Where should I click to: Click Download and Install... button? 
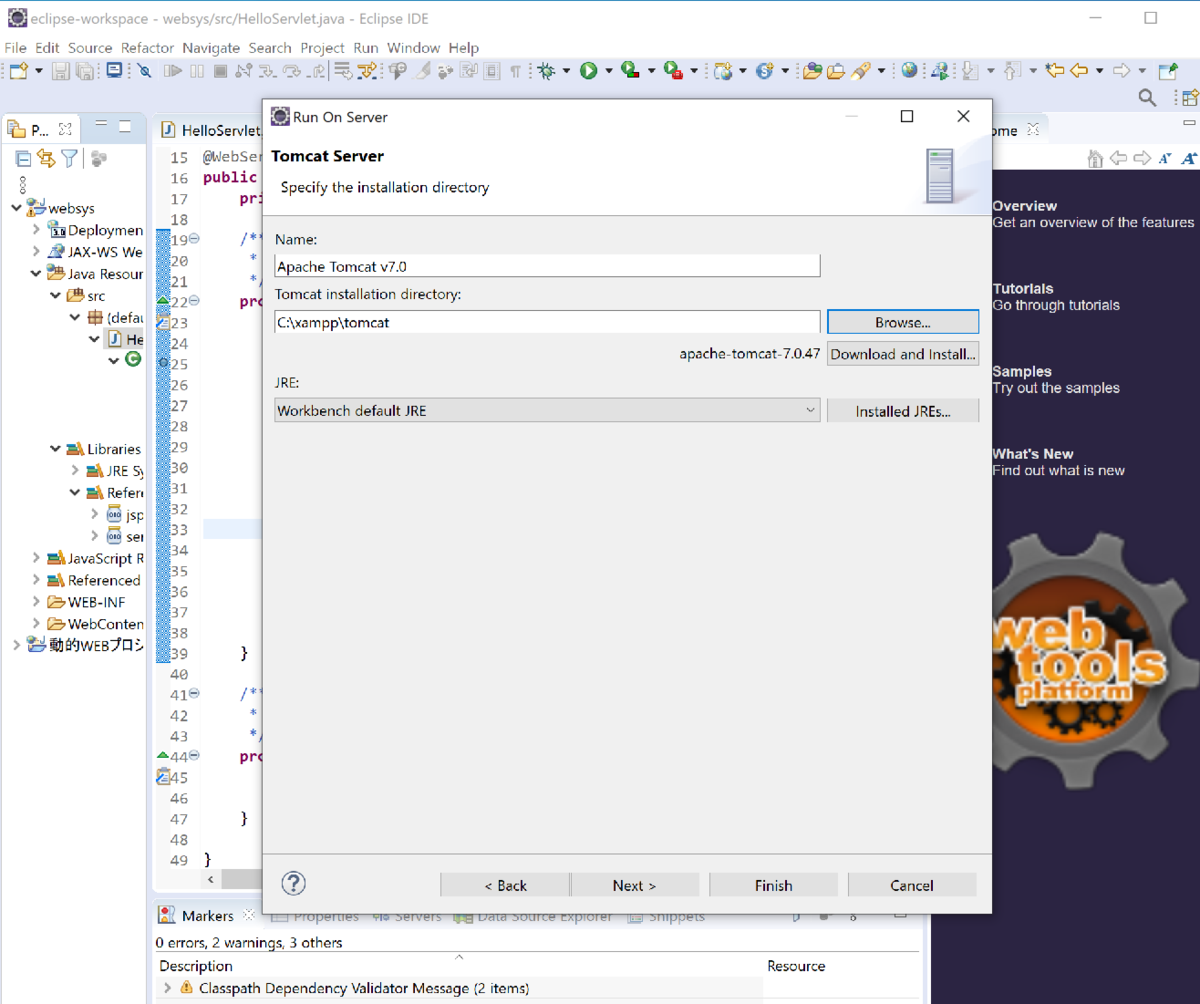coord(903,354)
